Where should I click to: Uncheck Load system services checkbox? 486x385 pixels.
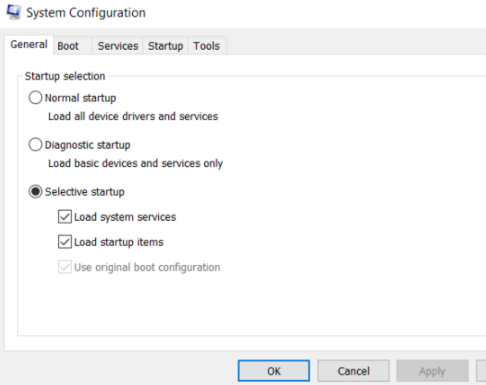click(65, 217)
